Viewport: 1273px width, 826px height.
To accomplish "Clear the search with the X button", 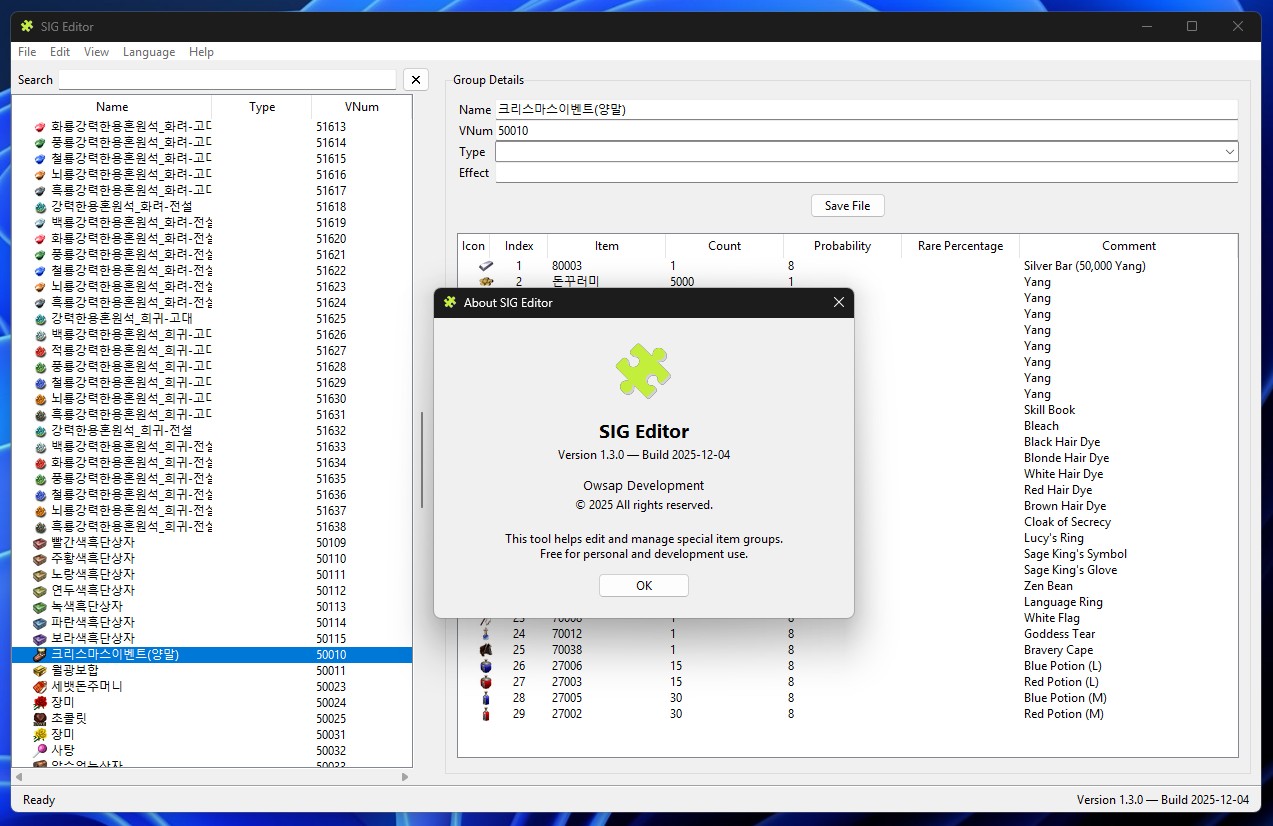I will coord(416,80).
